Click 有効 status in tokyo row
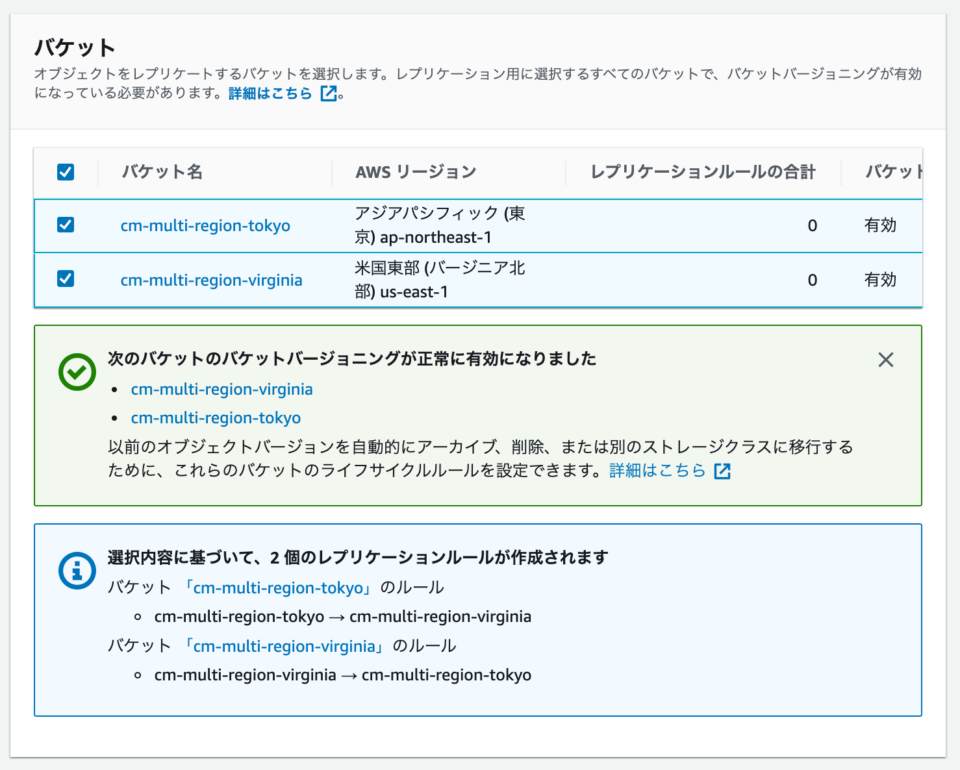 pos(880,225)
